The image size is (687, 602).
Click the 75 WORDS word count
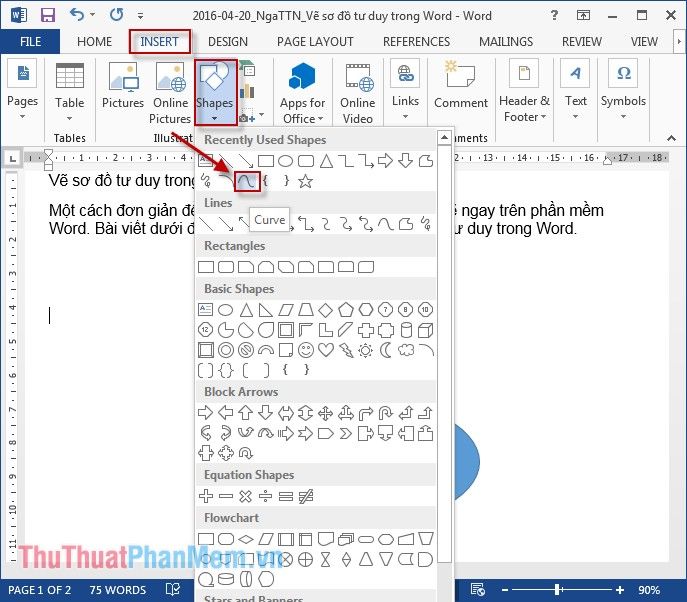[x=117, y=590]
